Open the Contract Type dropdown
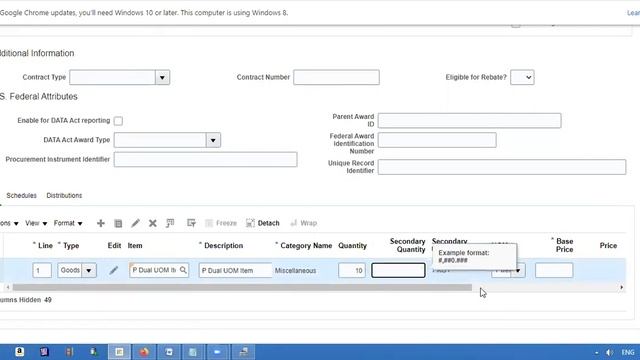The width and height of the screenshot is (640, 360). coord(162,77)
